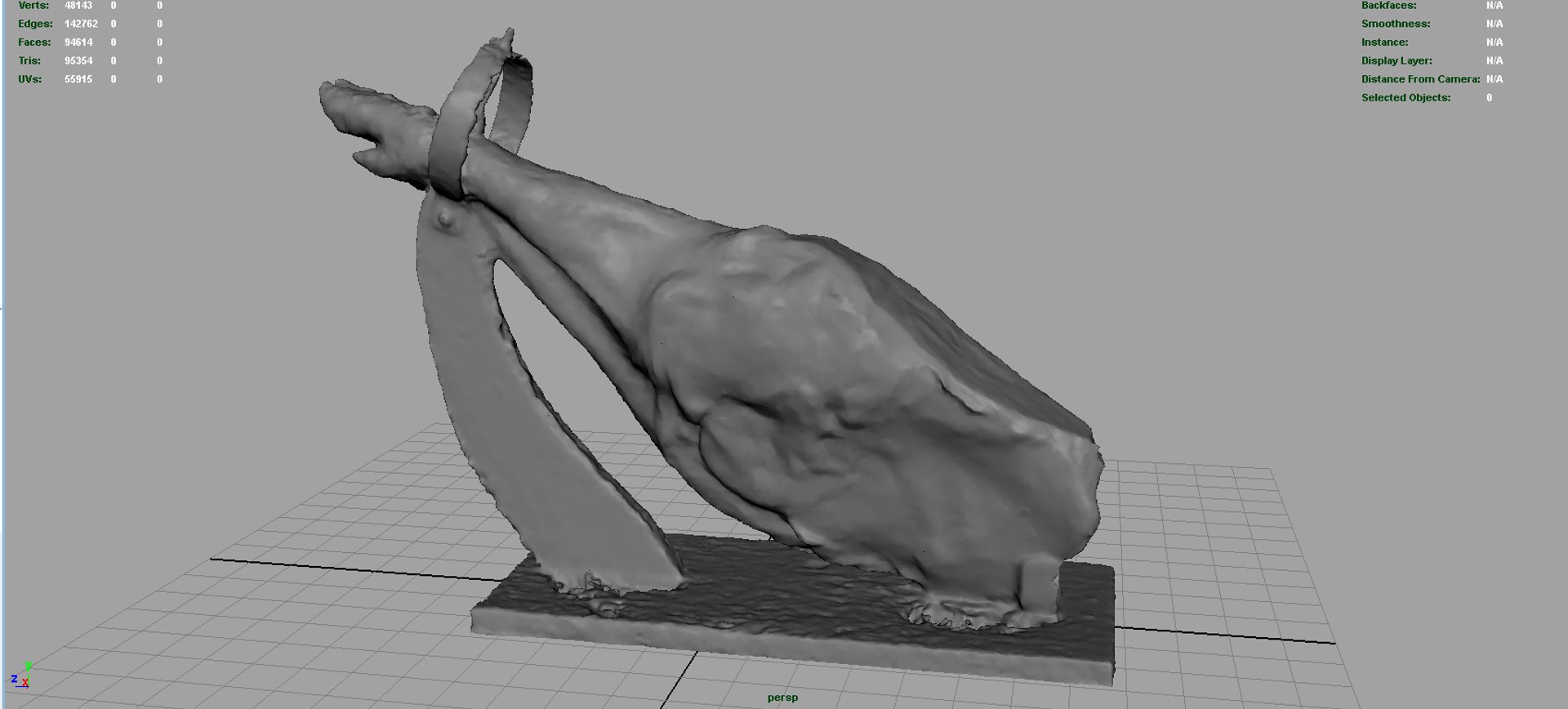1568x709 pixels.
Task: Click the triangle count value "95354"
Action: click(x=78, y=60)
